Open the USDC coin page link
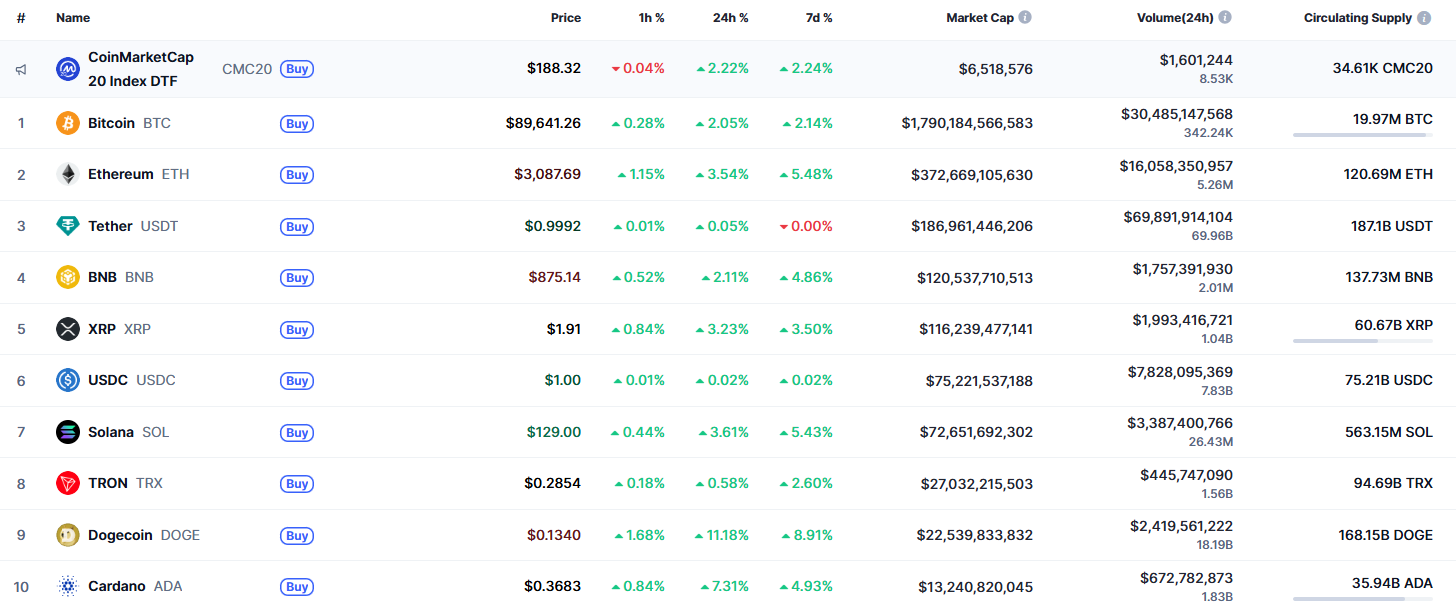 pos(110,380)
